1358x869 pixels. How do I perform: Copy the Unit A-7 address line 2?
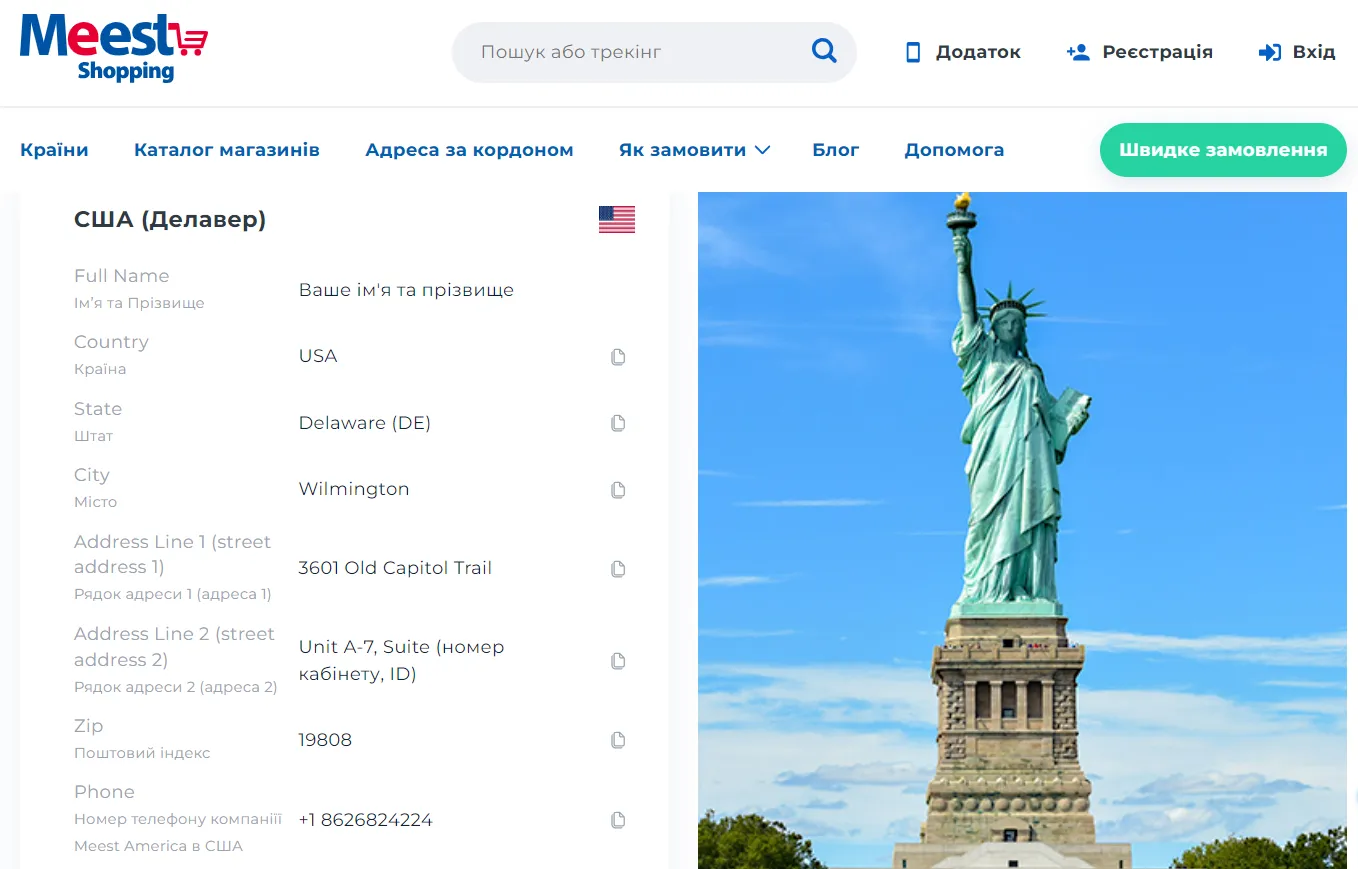[618, 661]
